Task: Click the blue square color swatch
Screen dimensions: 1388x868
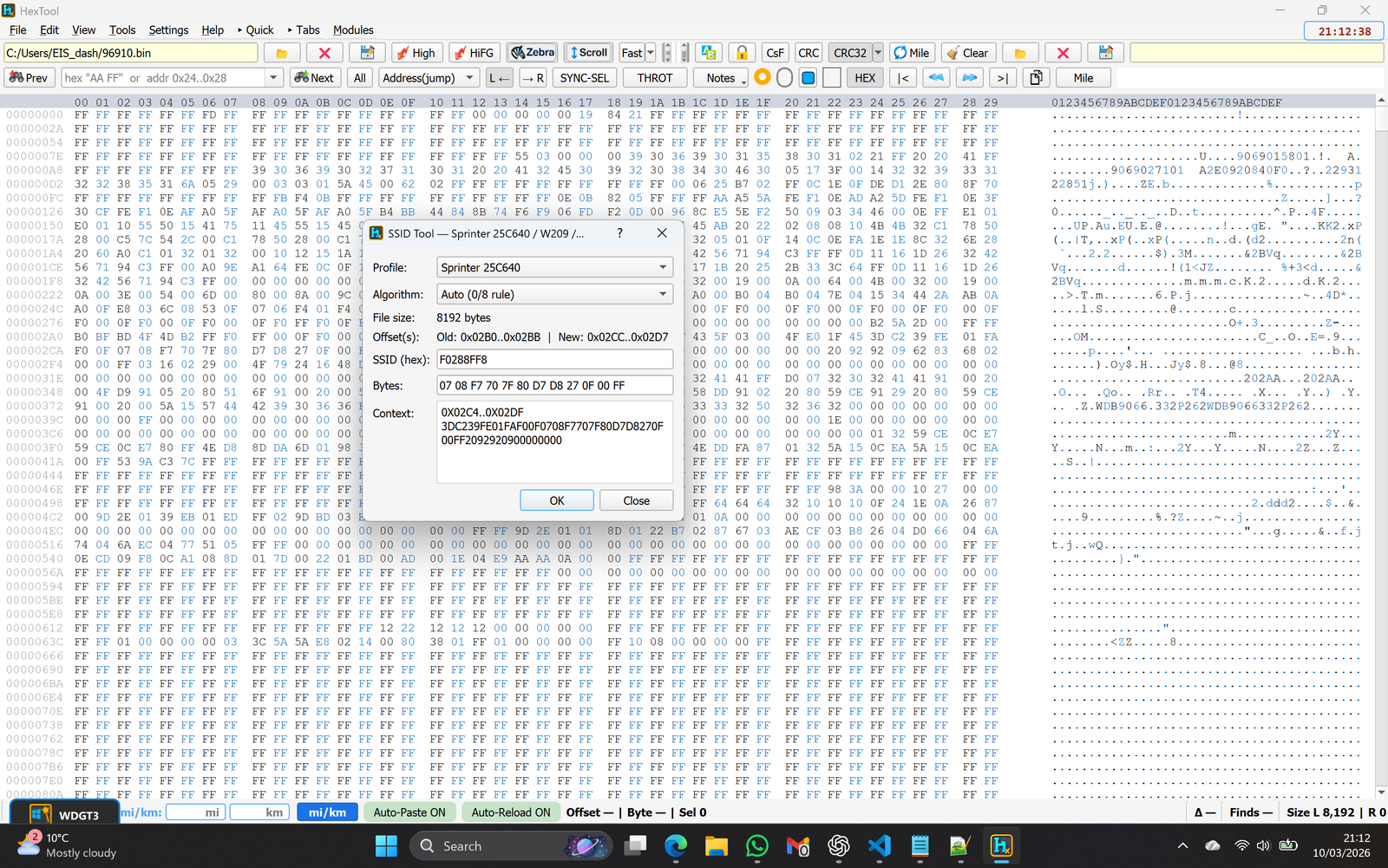Action: (x=809, y=78)
